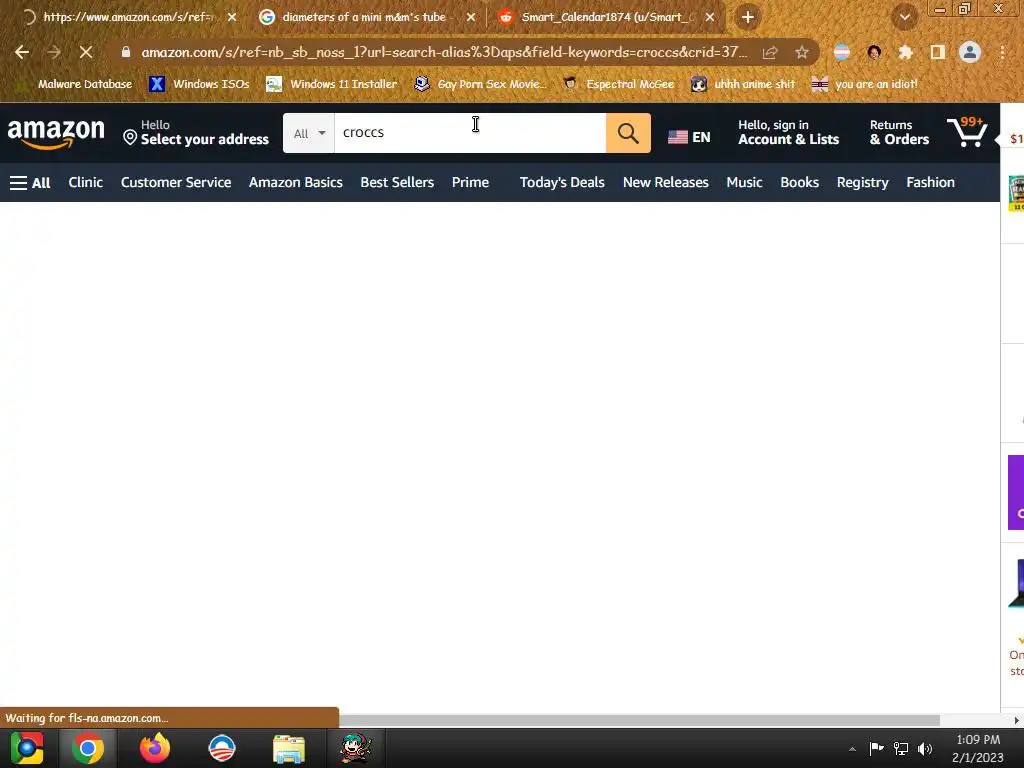
Task: Click the padlock site info icon
Action: 126,52
